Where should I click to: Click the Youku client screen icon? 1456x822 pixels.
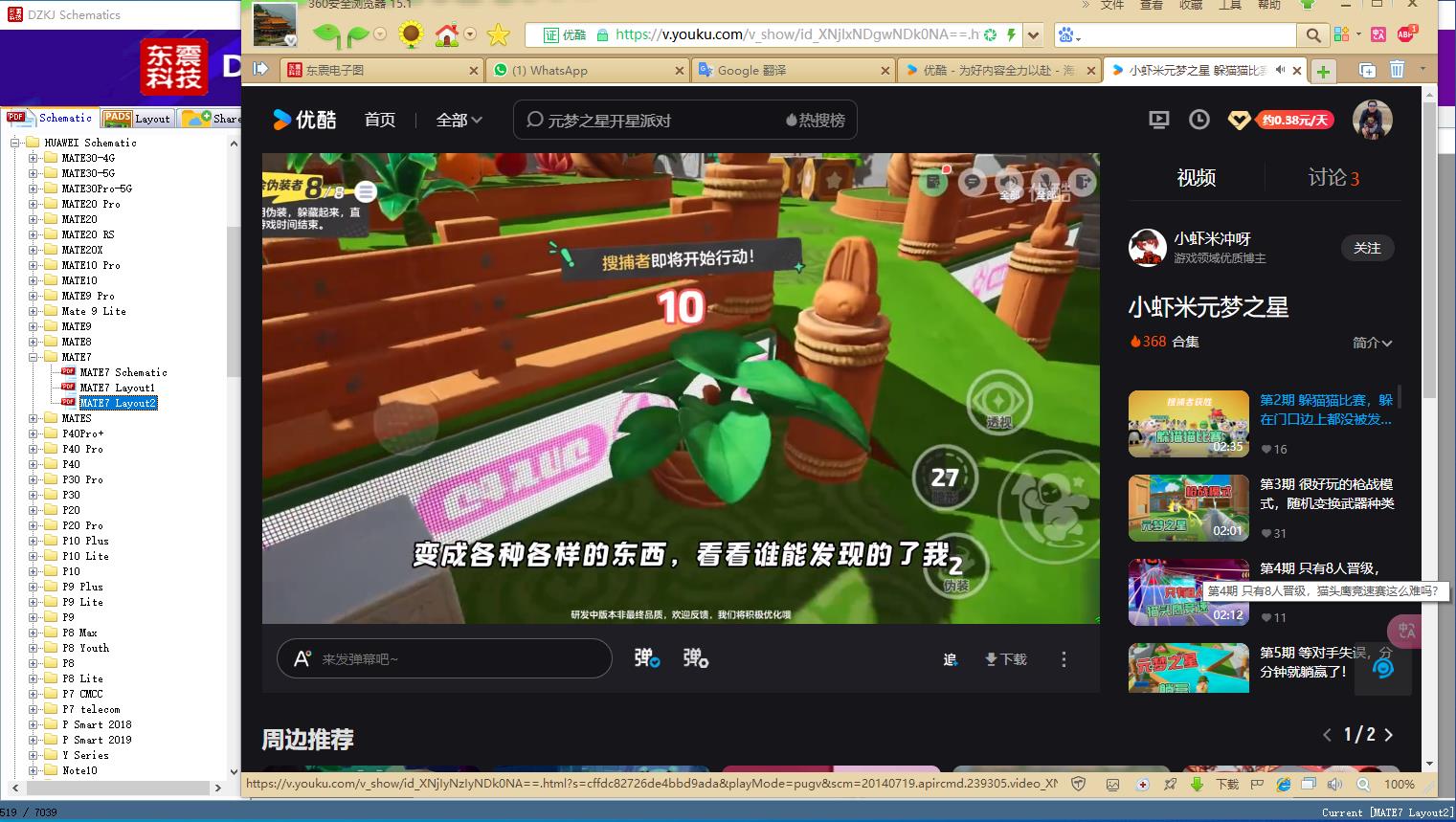(1158, 120)
